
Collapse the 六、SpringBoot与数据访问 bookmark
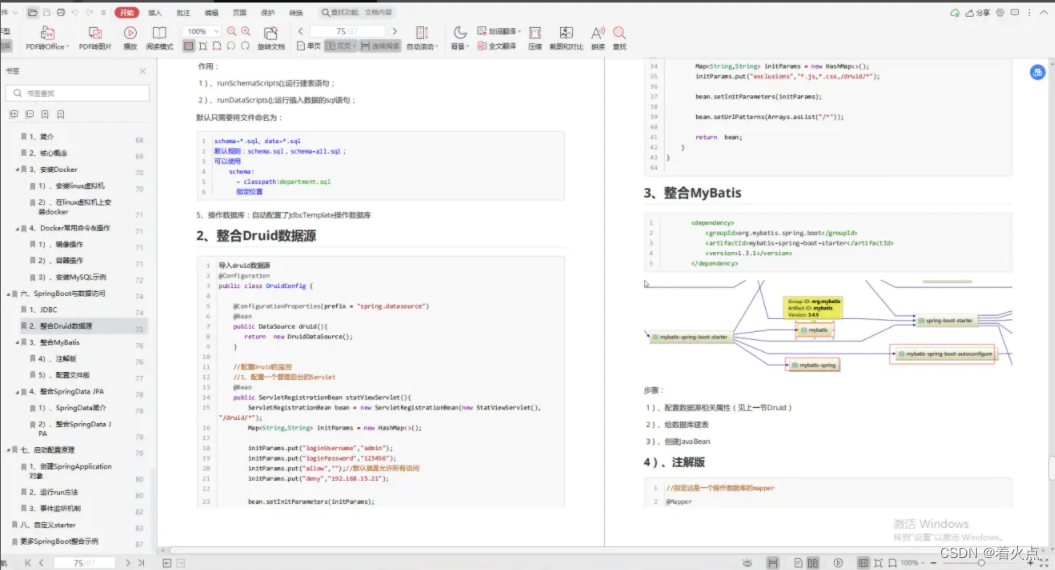pos(8,294)
